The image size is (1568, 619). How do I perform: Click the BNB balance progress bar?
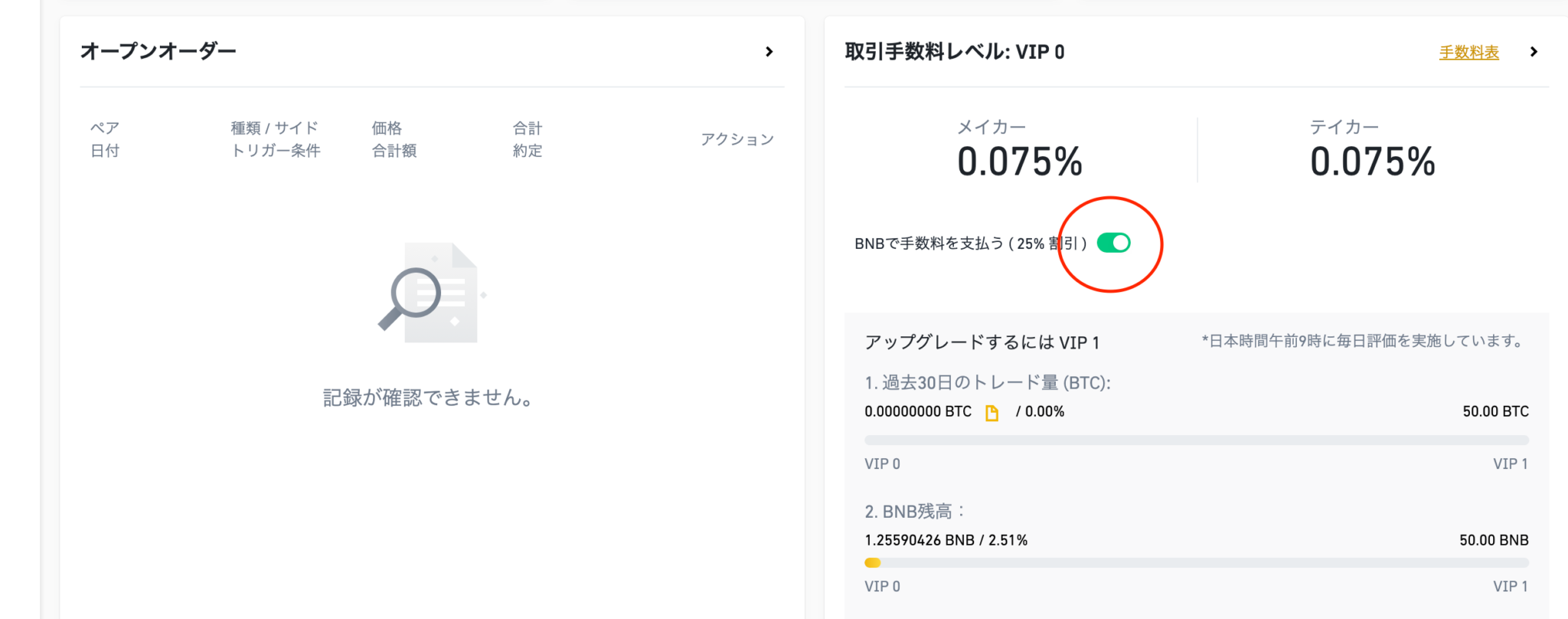click(x=1196, y=562)
